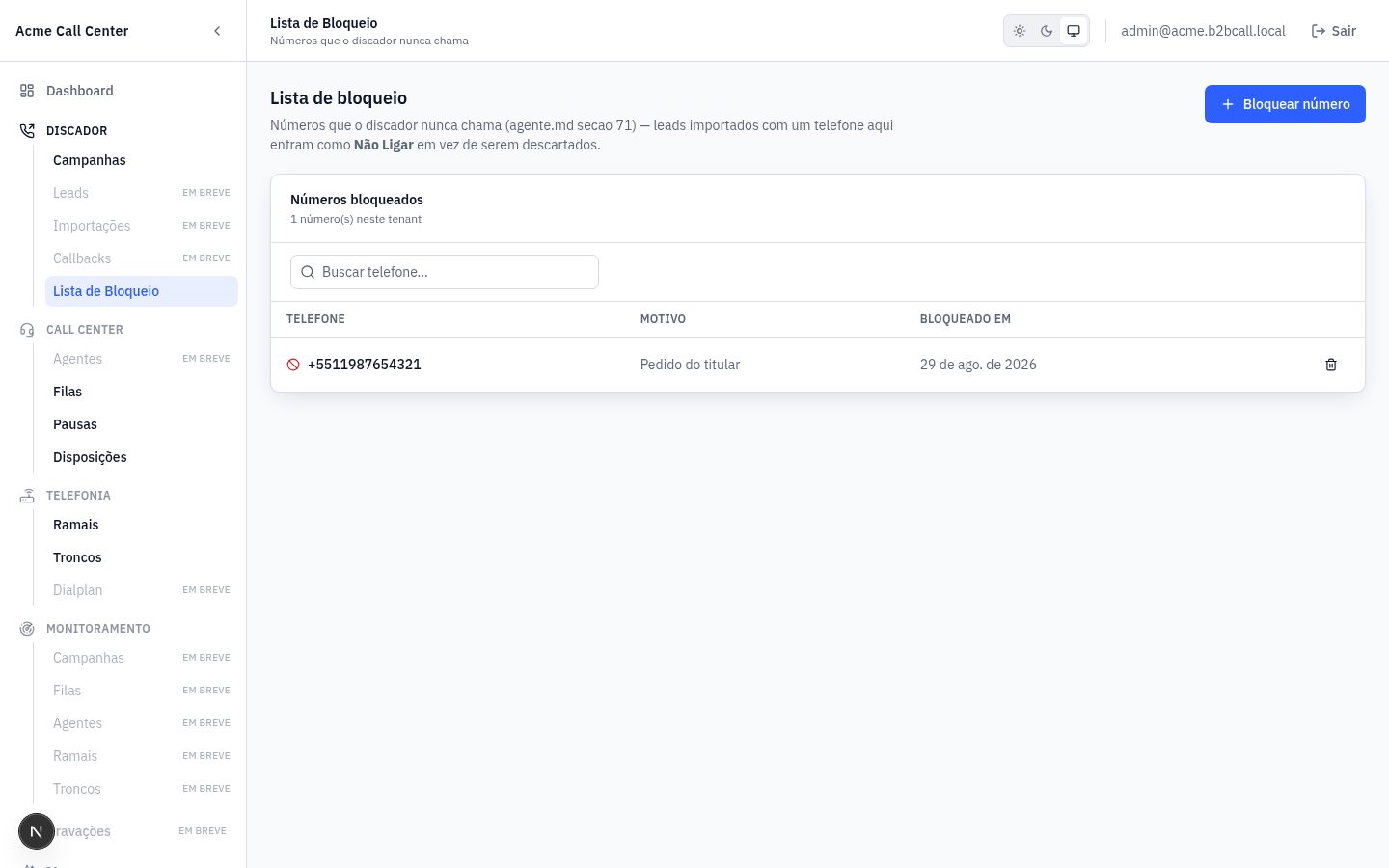Switch to dark theme moon icon
The height and width of the screenshot is (868, 1389).
(x=1047, y=31)
